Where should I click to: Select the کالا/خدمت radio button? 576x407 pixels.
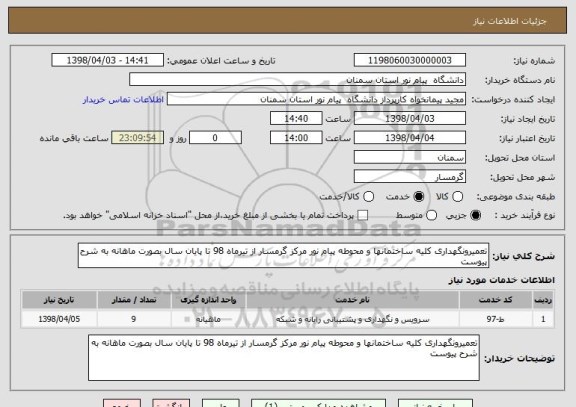[x=368, y=197]
